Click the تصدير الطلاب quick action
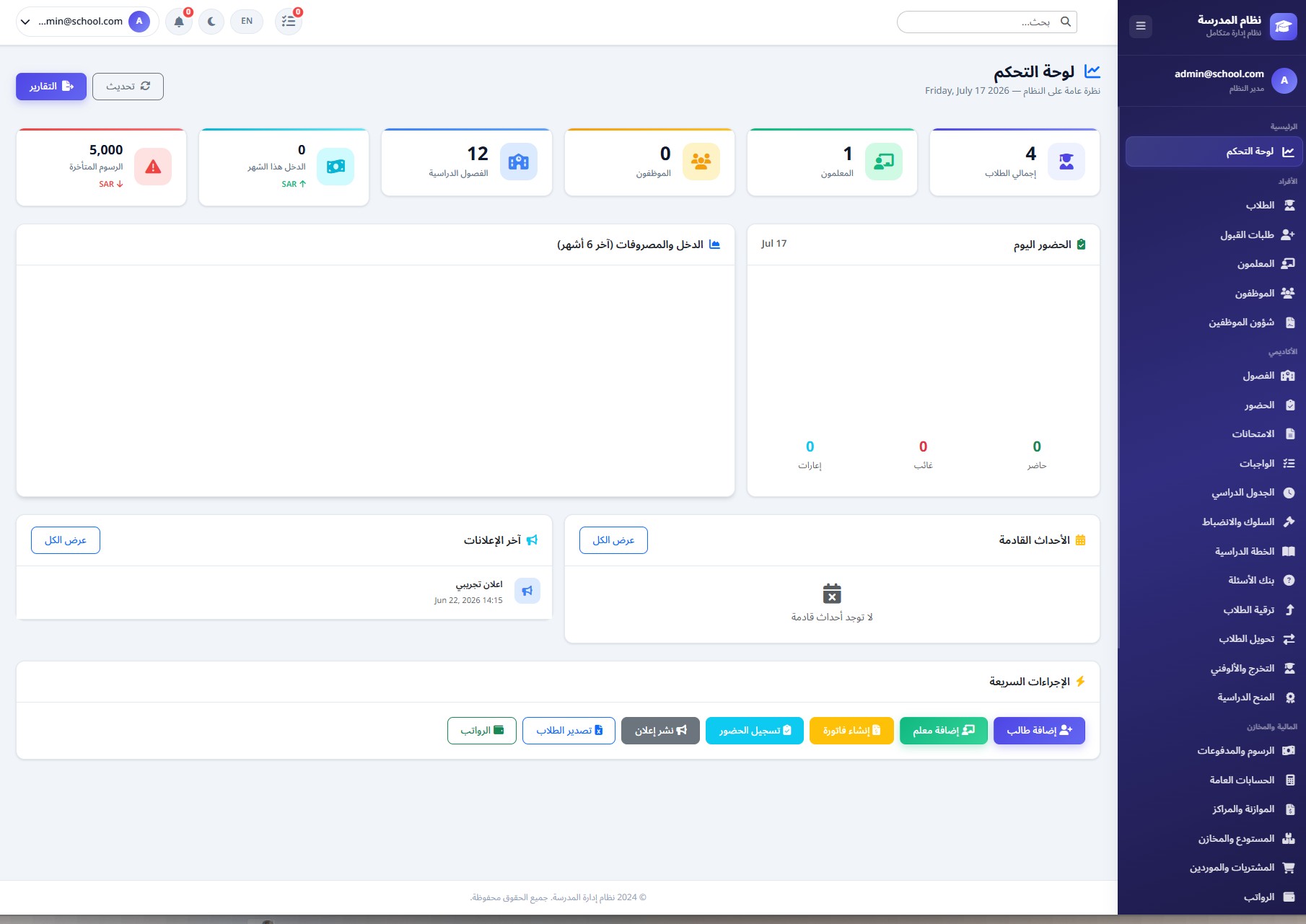The height and width of the screenshot is (924, 1306). pyautogui.click(x=569, y=731)
